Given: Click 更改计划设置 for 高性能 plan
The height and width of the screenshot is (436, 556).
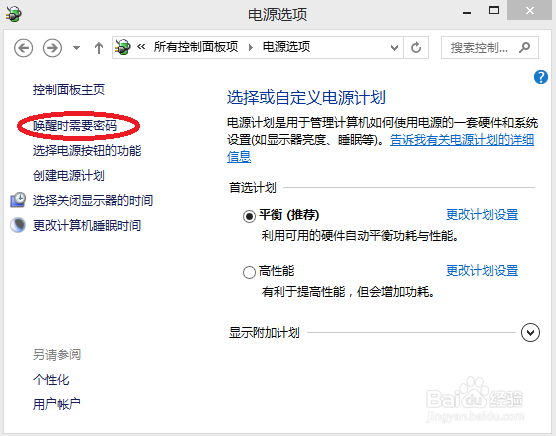Looking at the screenshot, I should coord(482,270).
